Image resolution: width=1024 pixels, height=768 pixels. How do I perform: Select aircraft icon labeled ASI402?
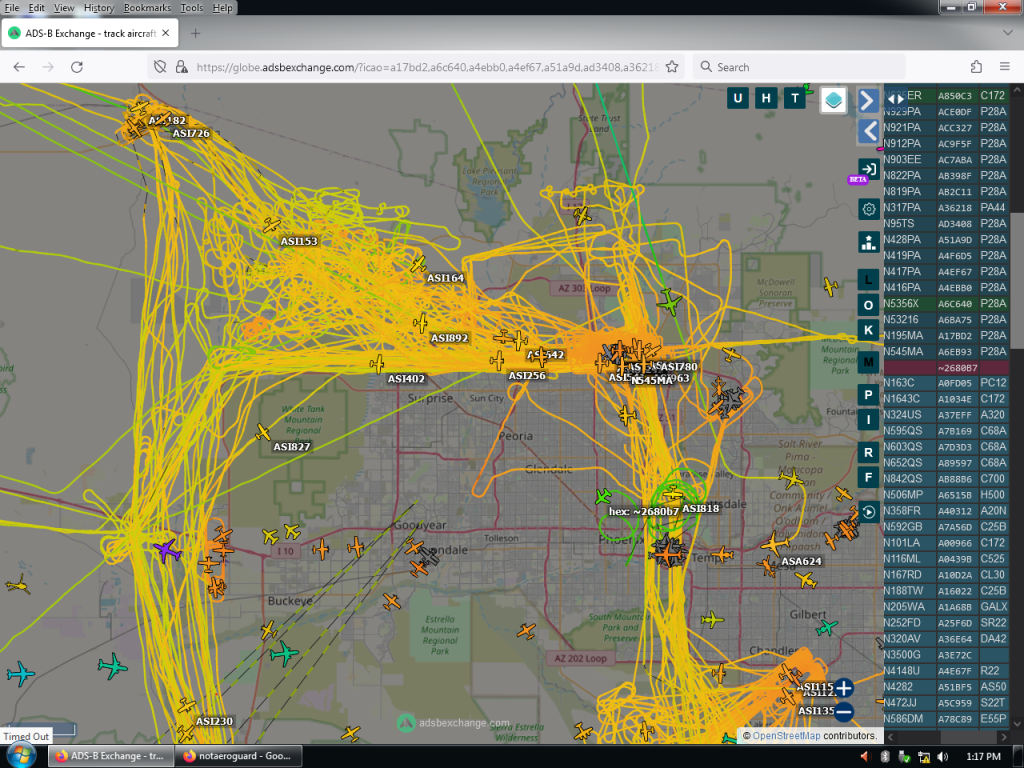(377, 364)
